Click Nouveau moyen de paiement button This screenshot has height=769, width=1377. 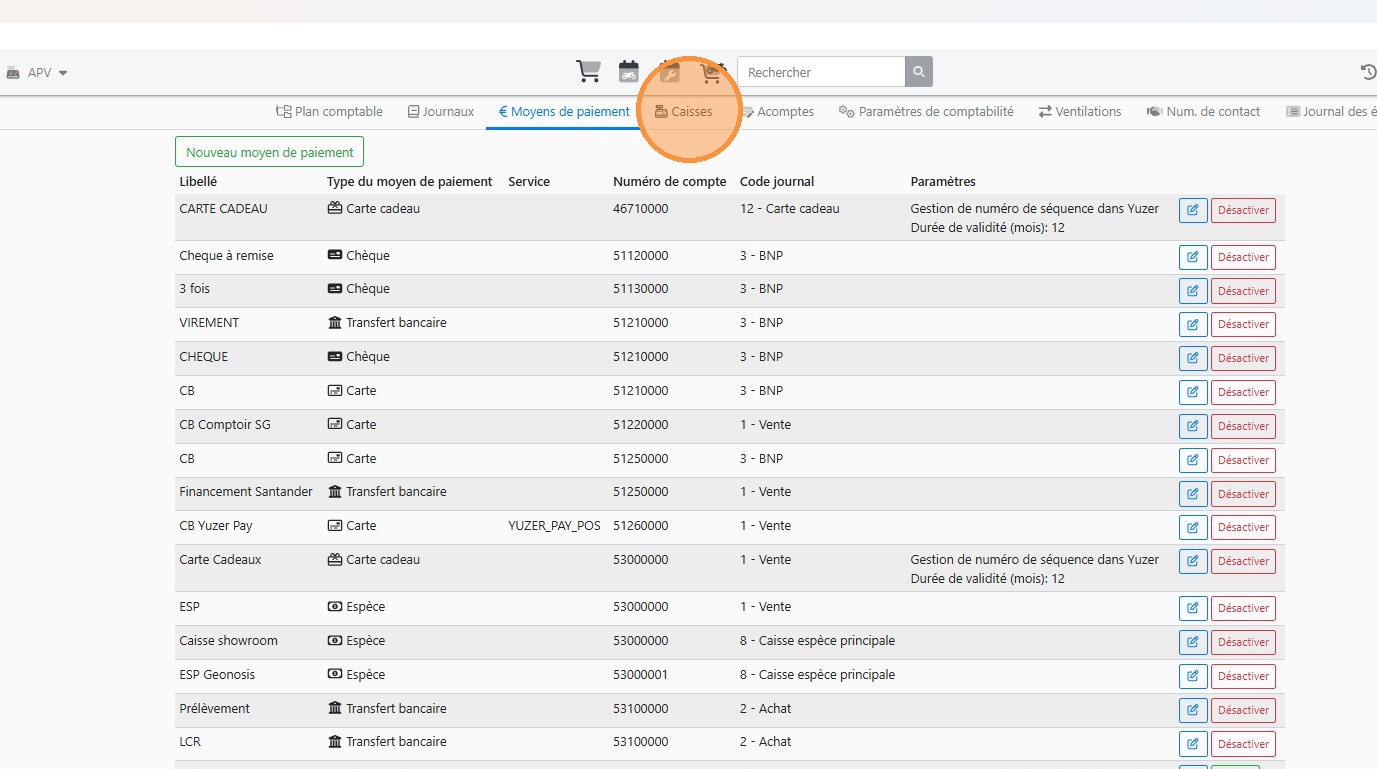(270, 152)
